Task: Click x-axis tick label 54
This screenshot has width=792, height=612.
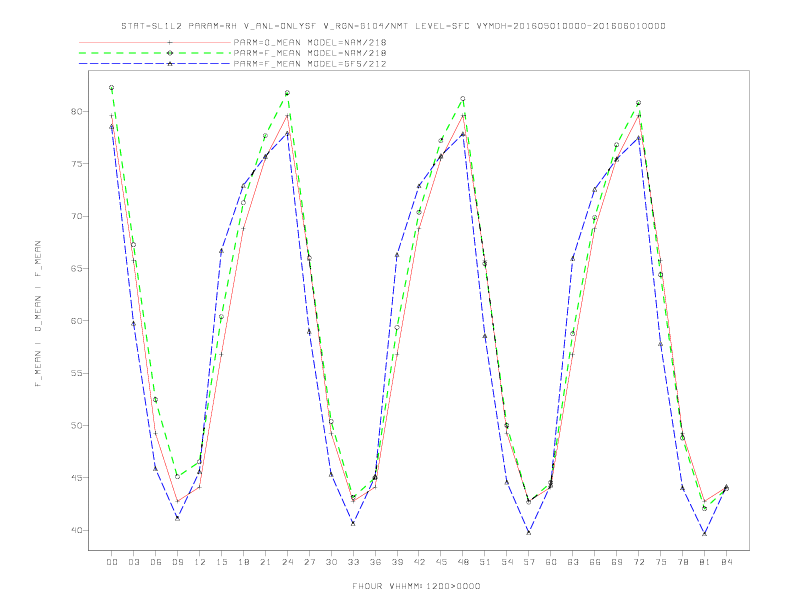Action: click(507, 562)
